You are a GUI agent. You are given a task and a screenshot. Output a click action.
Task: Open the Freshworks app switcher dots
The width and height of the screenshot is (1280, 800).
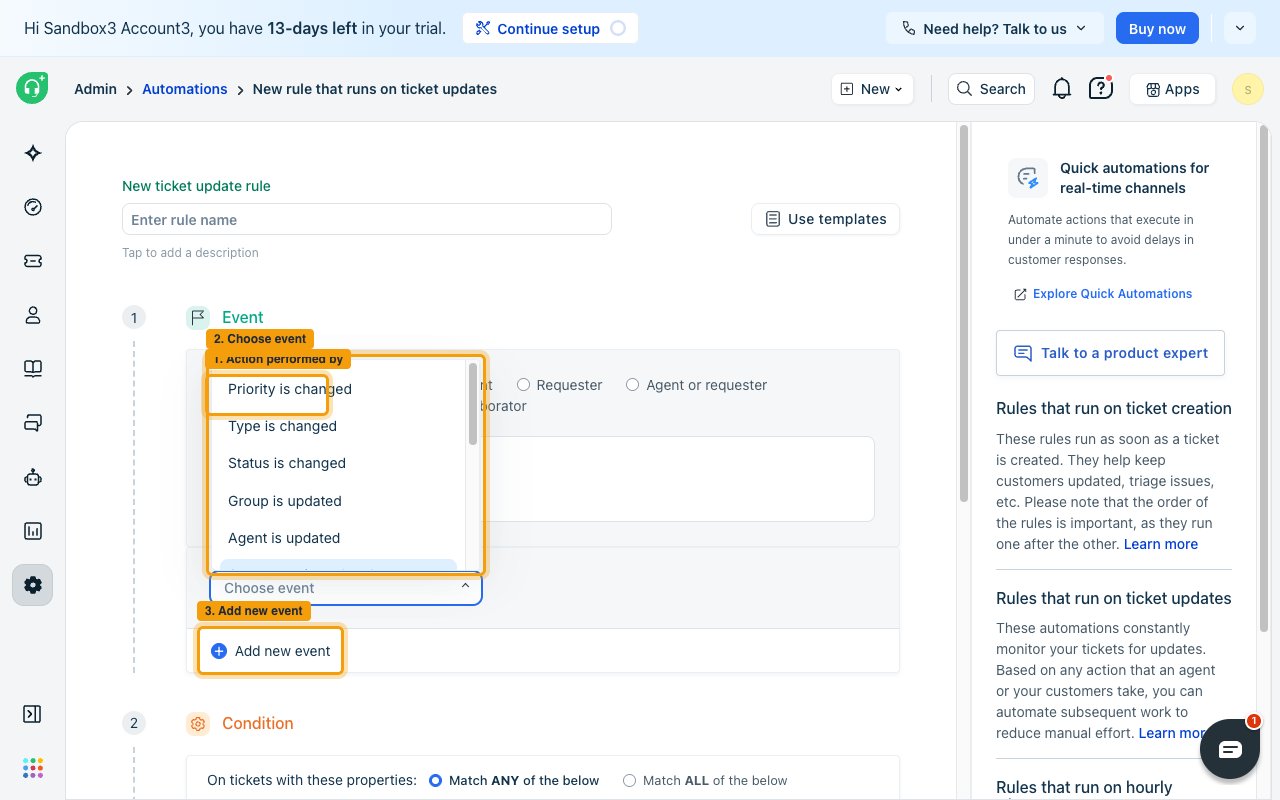pos(32,767)
